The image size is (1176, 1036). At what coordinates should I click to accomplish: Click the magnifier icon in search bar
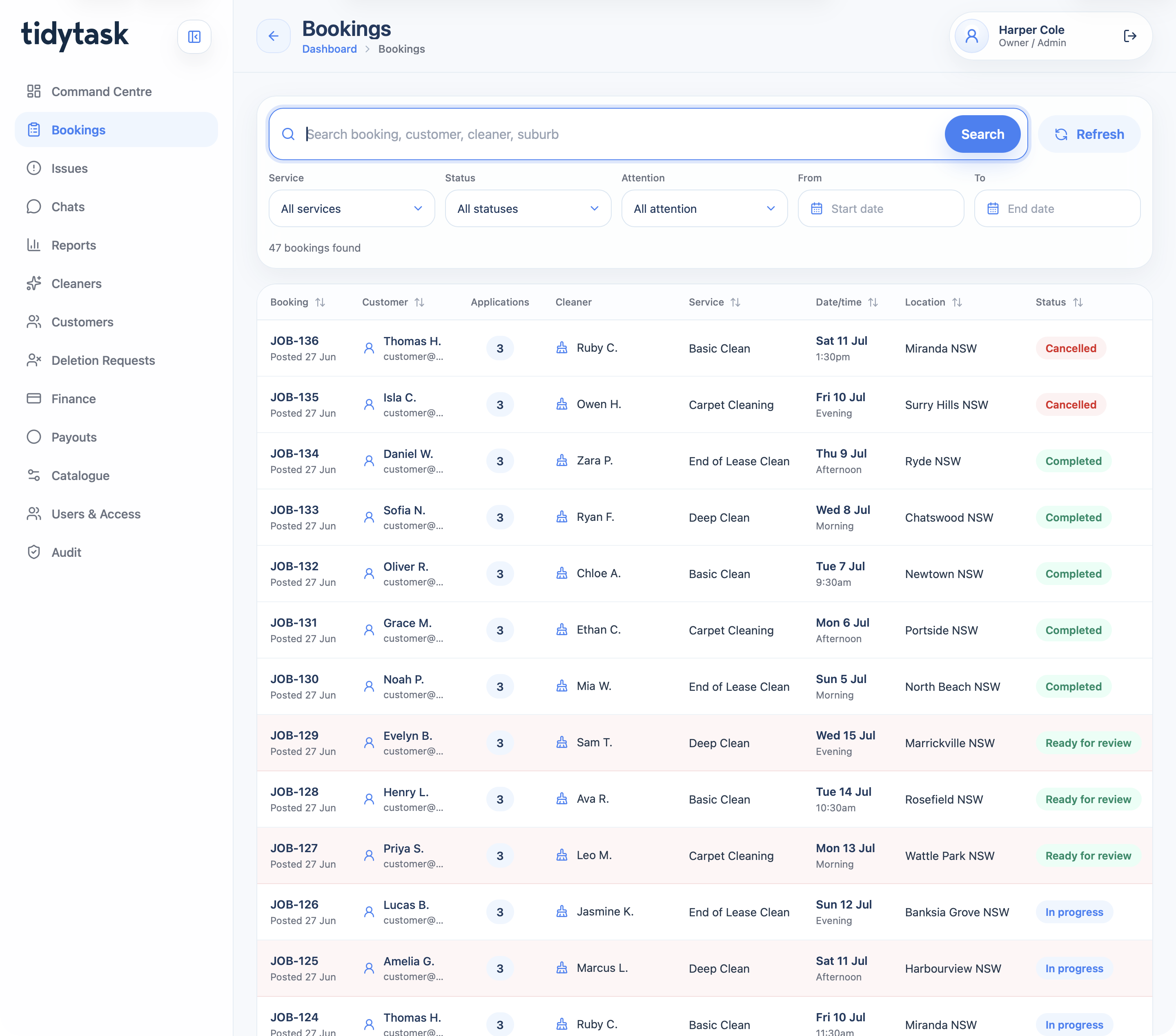tap(288, 134)
